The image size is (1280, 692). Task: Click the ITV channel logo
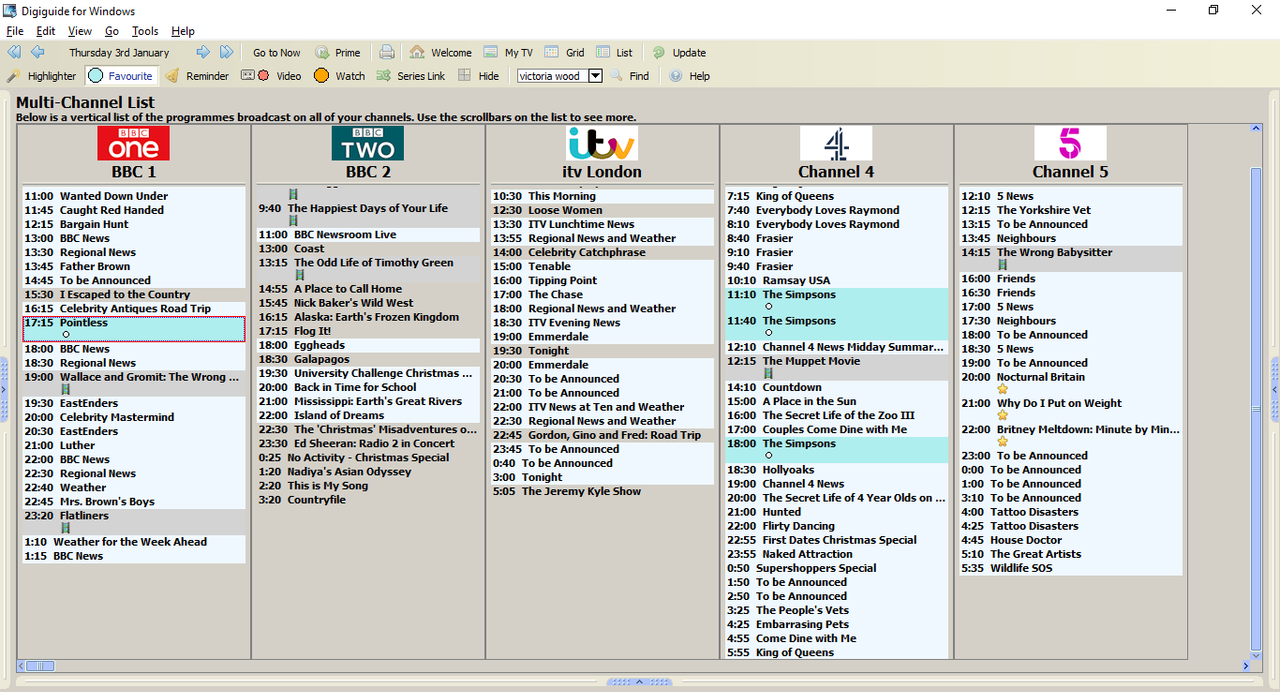coord(601,143)
